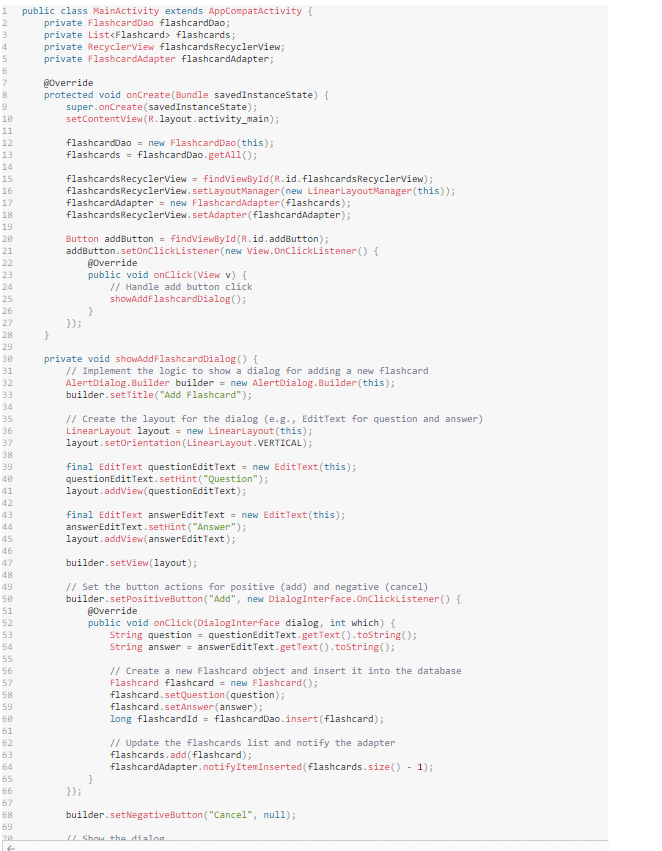Image resolution: width=662 pixels, height=851 pixels.
Task: Click the '// Update the flashcards list' comment
Action: [252, 742]
